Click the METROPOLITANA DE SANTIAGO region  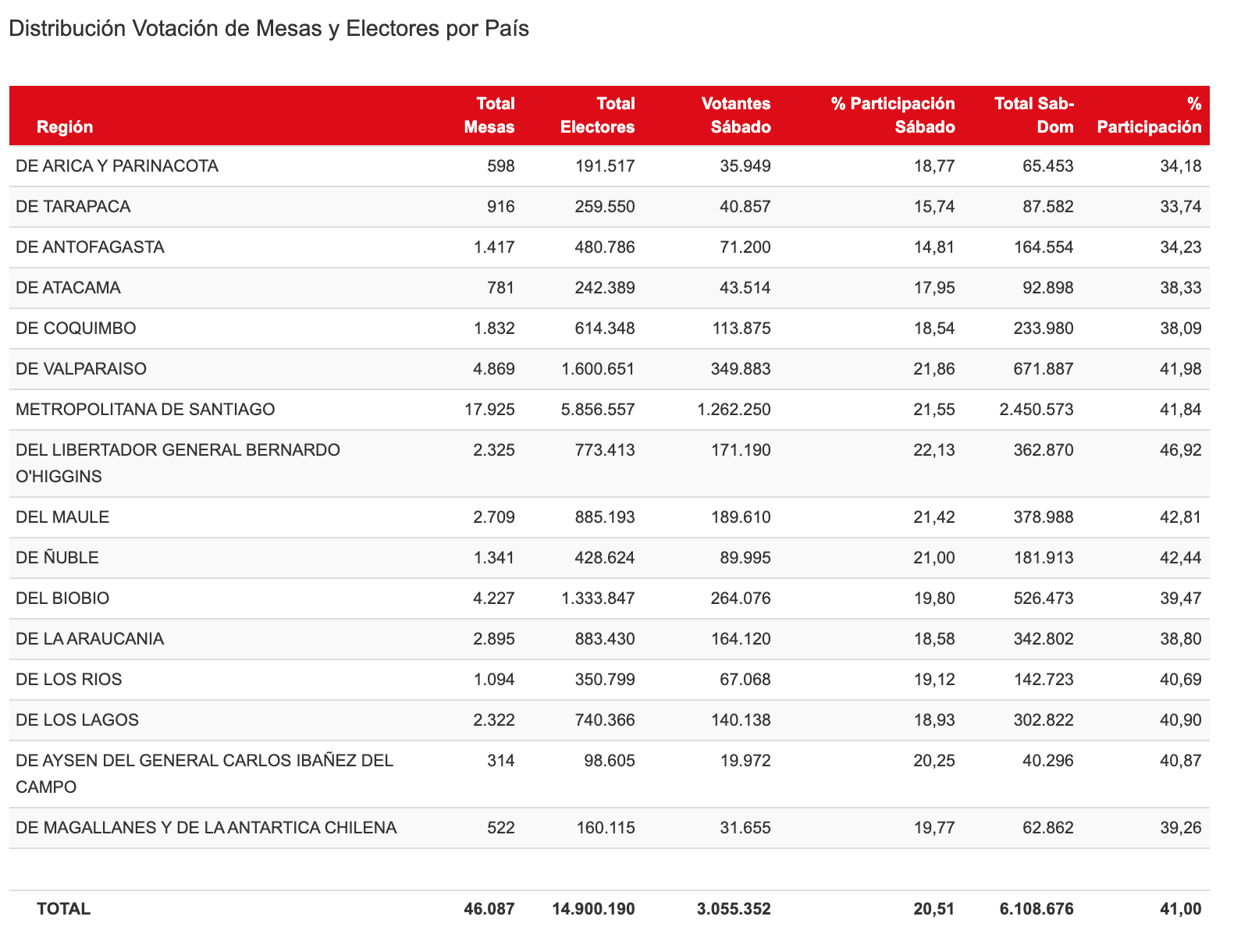[x=145, y=410]
